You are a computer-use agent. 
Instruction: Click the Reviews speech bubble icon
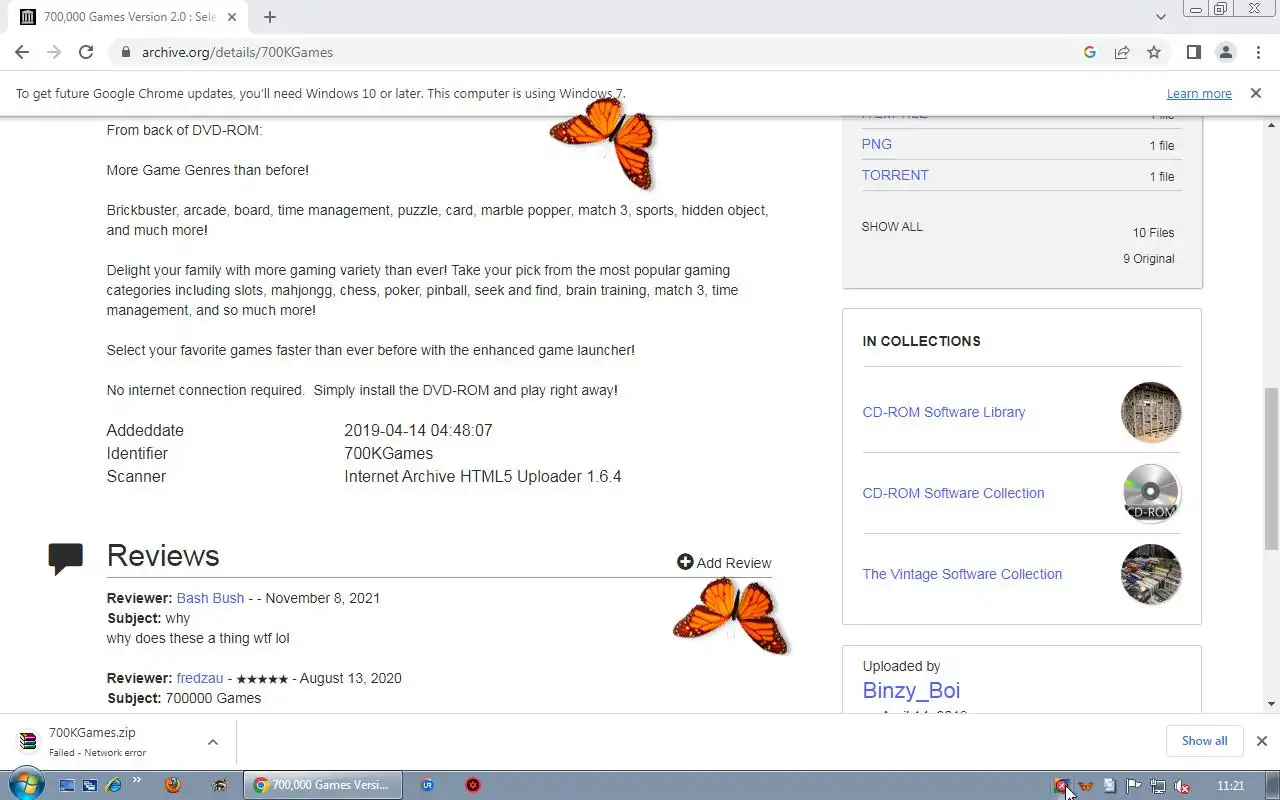point(66,558)
